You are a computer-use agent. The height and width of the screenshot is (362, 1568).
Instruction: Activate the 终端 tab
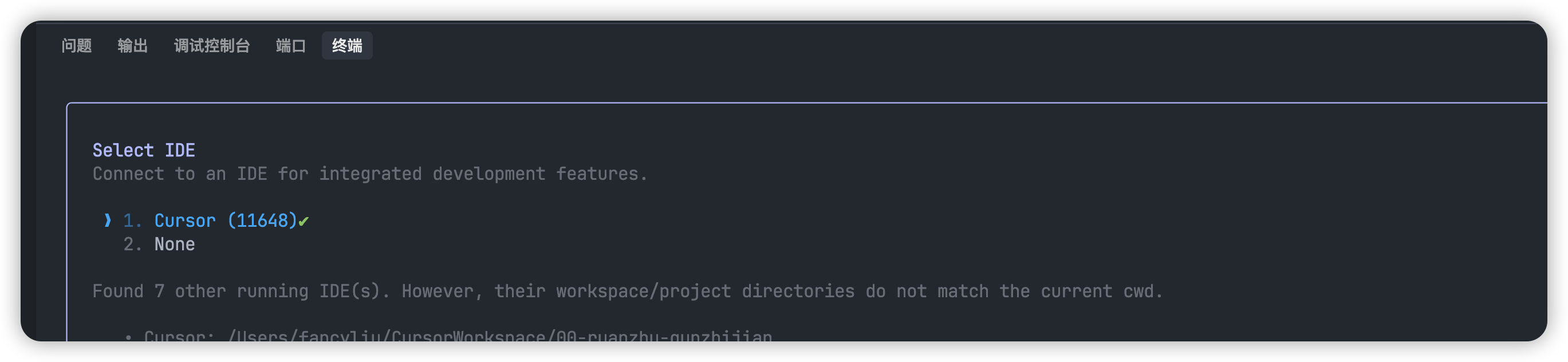[x=347, y=46]
